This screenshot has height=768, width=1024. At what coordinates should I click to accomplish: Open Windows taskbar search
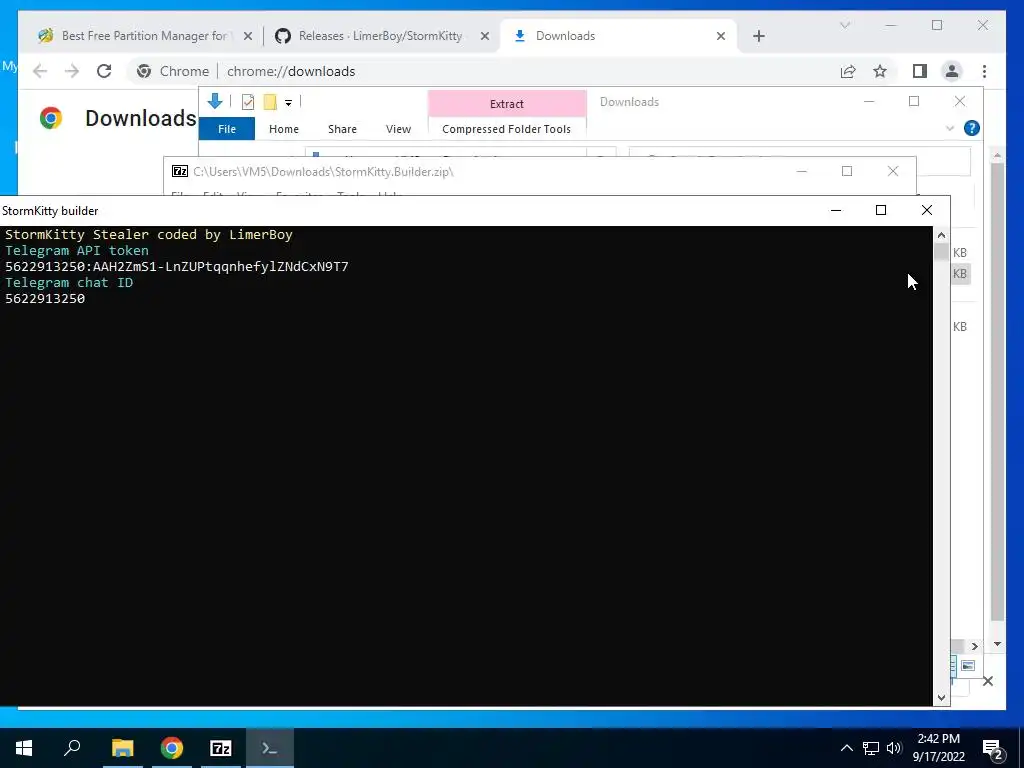[72, 748]
